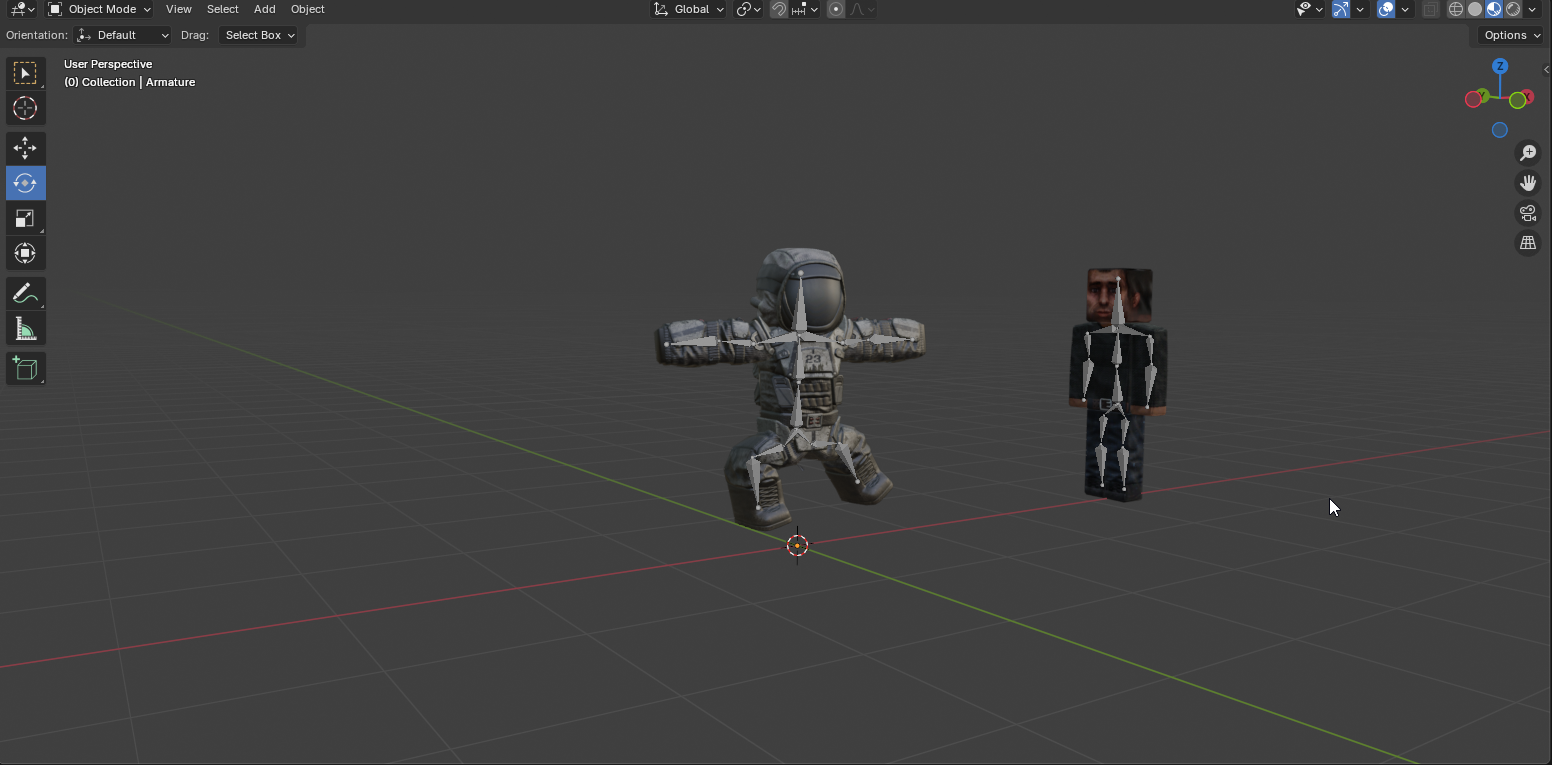Open the snapping options dropdown
Viewport: 1552px width, 765px height.
coord(805,9)
